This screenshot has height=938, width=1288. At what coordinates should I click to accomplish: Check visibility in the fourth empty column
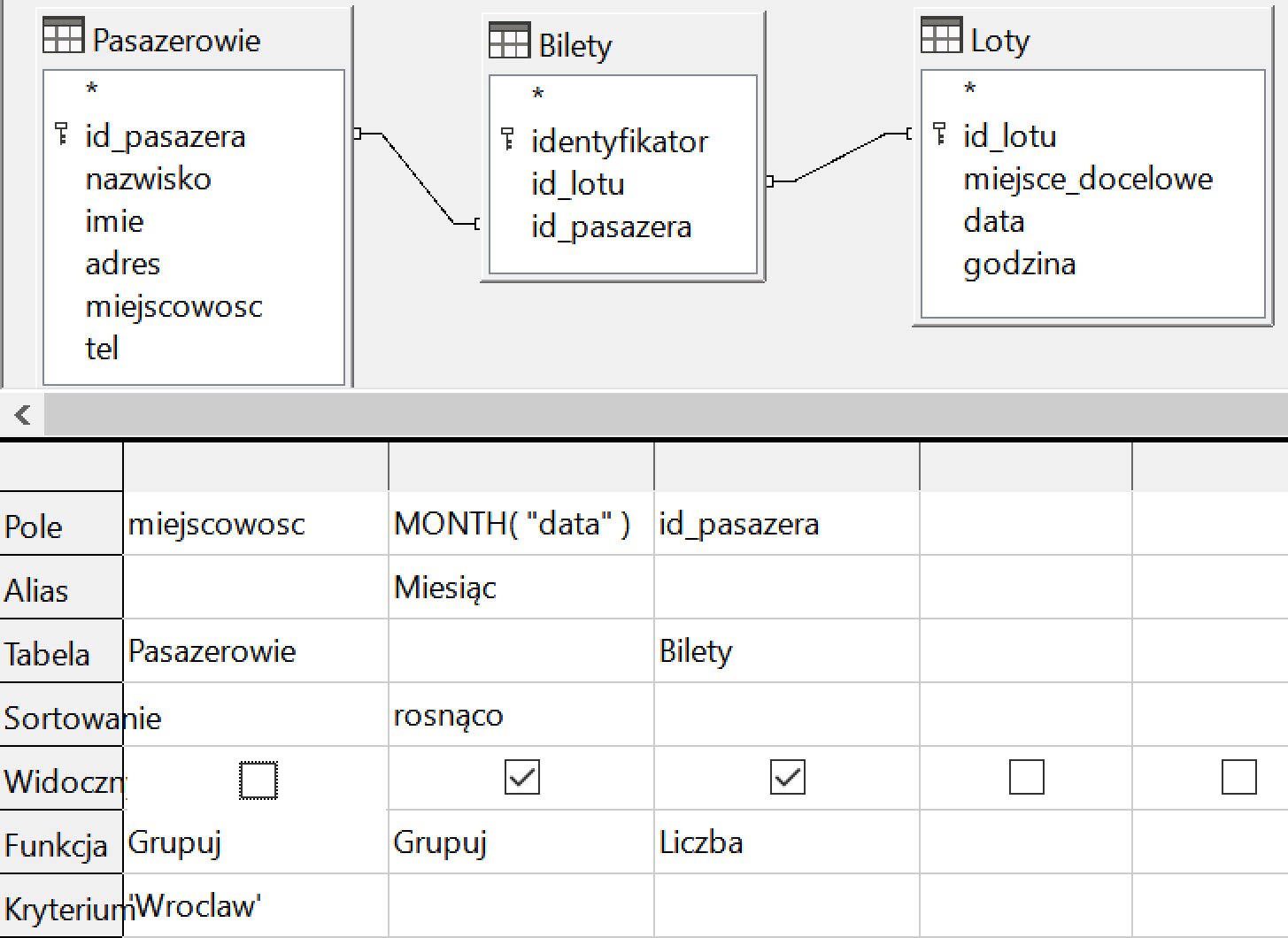click(1026, 778)
